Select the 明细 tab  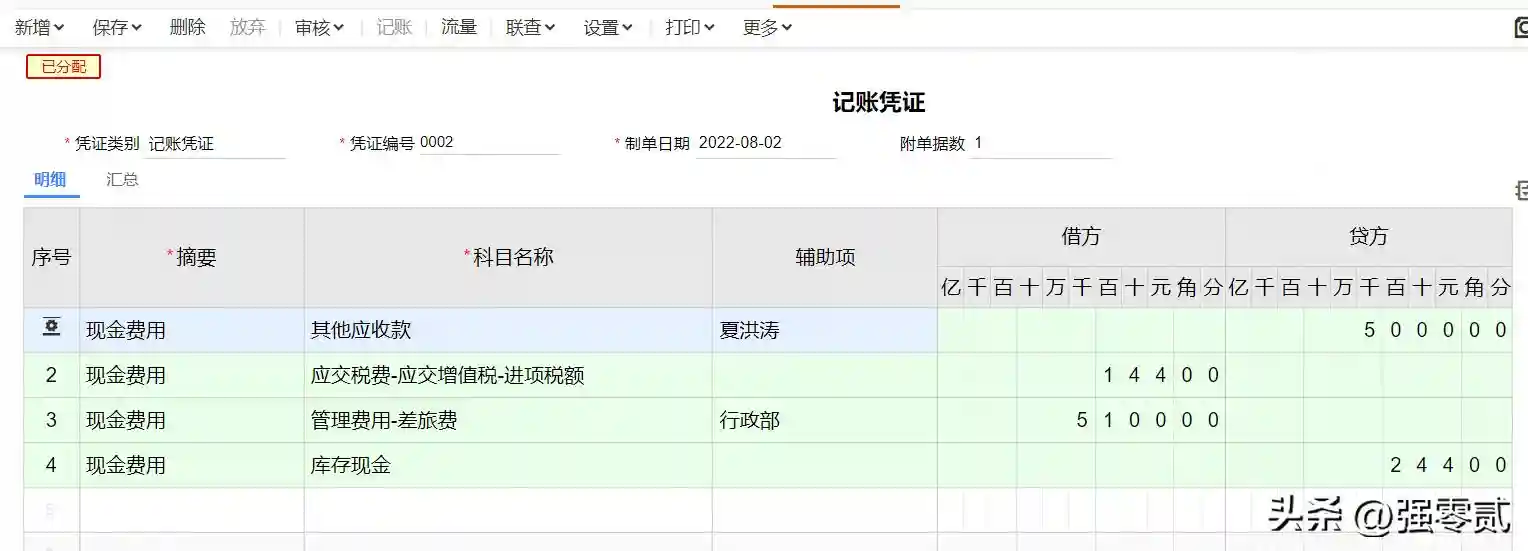coord(50,180)
